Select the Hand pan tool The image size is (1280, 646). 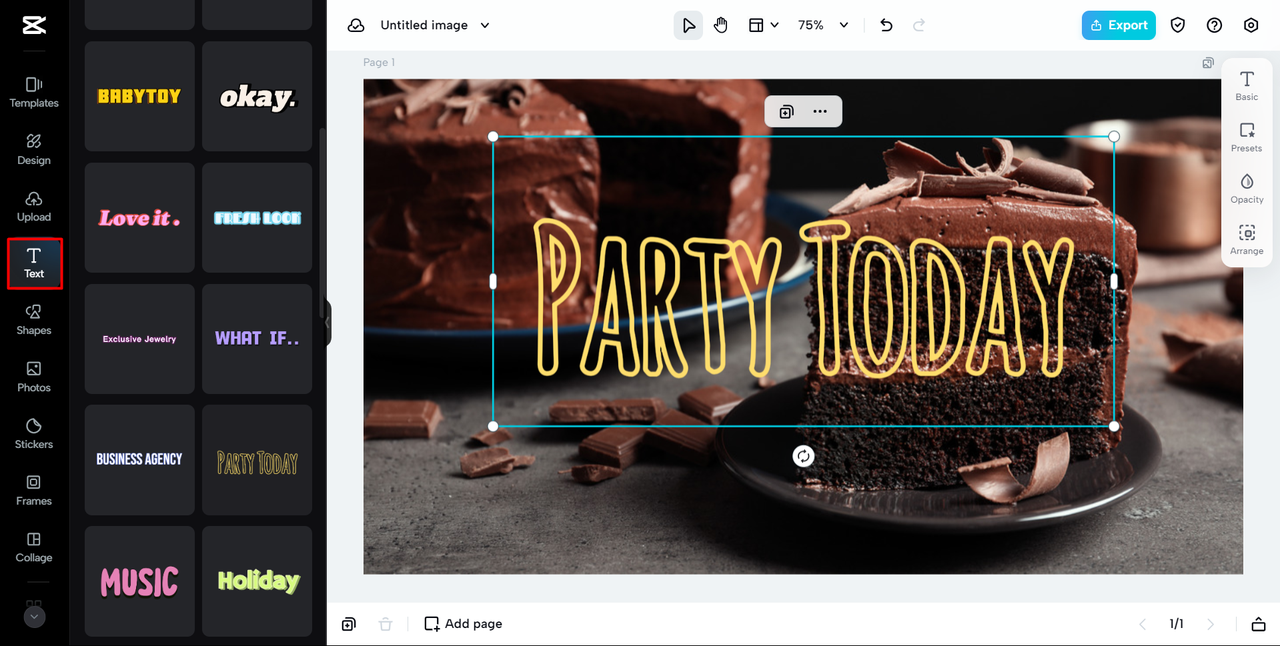[721, 25]
